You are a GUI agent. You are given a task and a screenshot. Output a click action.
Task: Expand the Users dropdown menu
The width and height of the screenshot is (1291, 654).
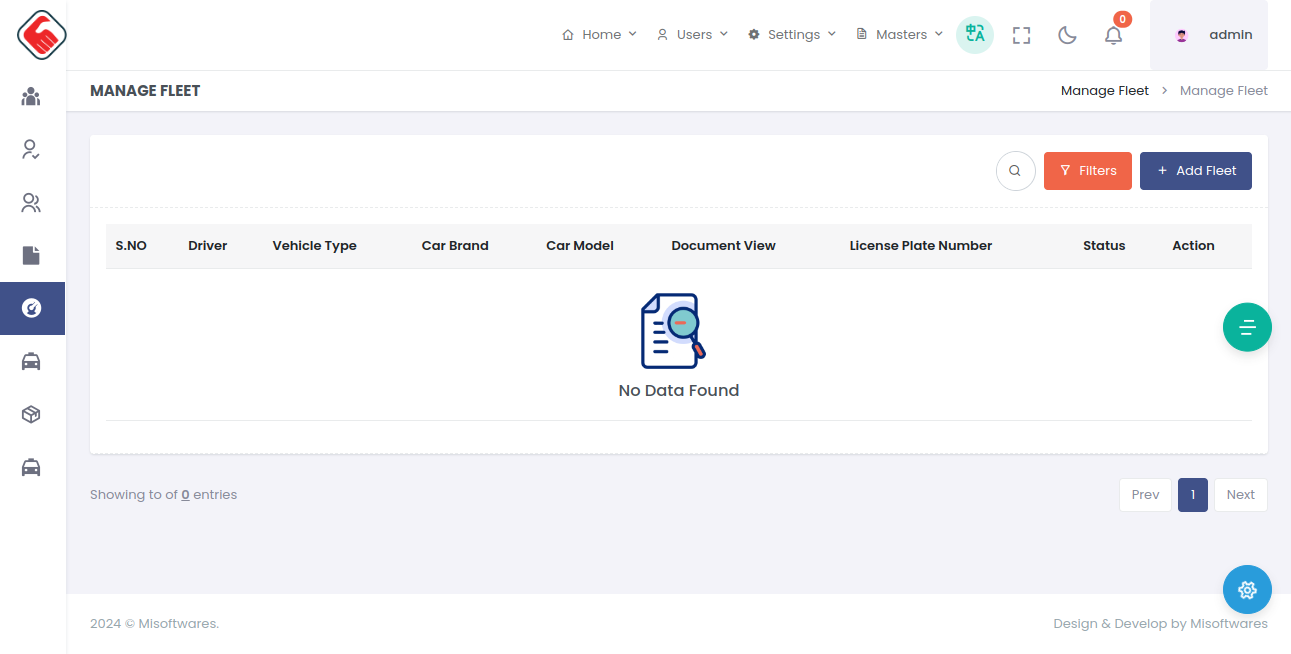tap(692, 35)
